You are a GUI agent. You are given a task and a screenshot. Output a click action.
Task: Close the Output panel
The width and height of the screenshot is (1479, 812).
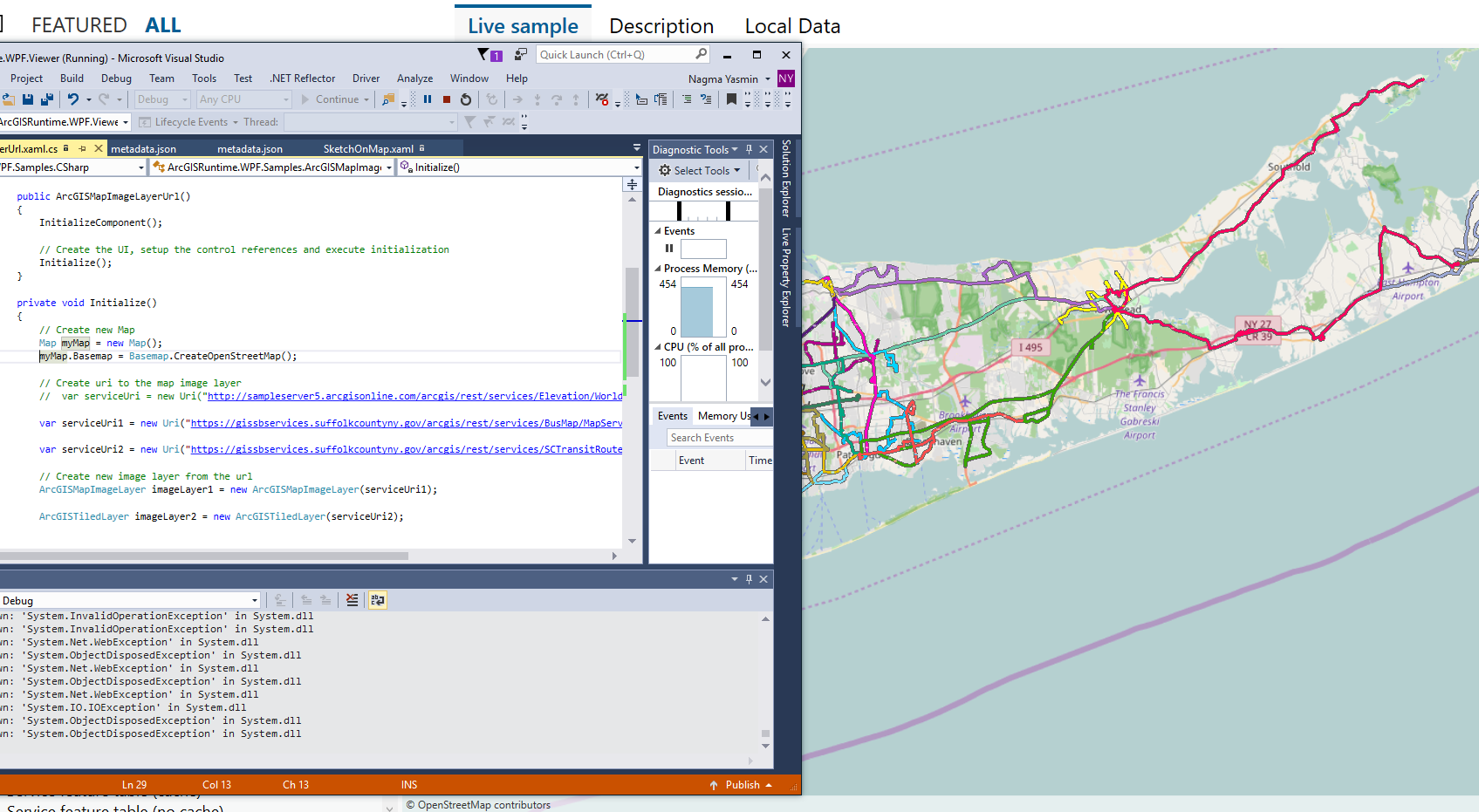click(x=763, y=579)
